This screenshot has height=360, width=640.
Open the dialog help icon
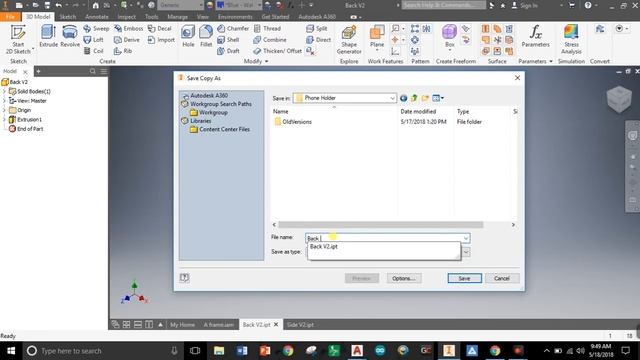(184, 278)
